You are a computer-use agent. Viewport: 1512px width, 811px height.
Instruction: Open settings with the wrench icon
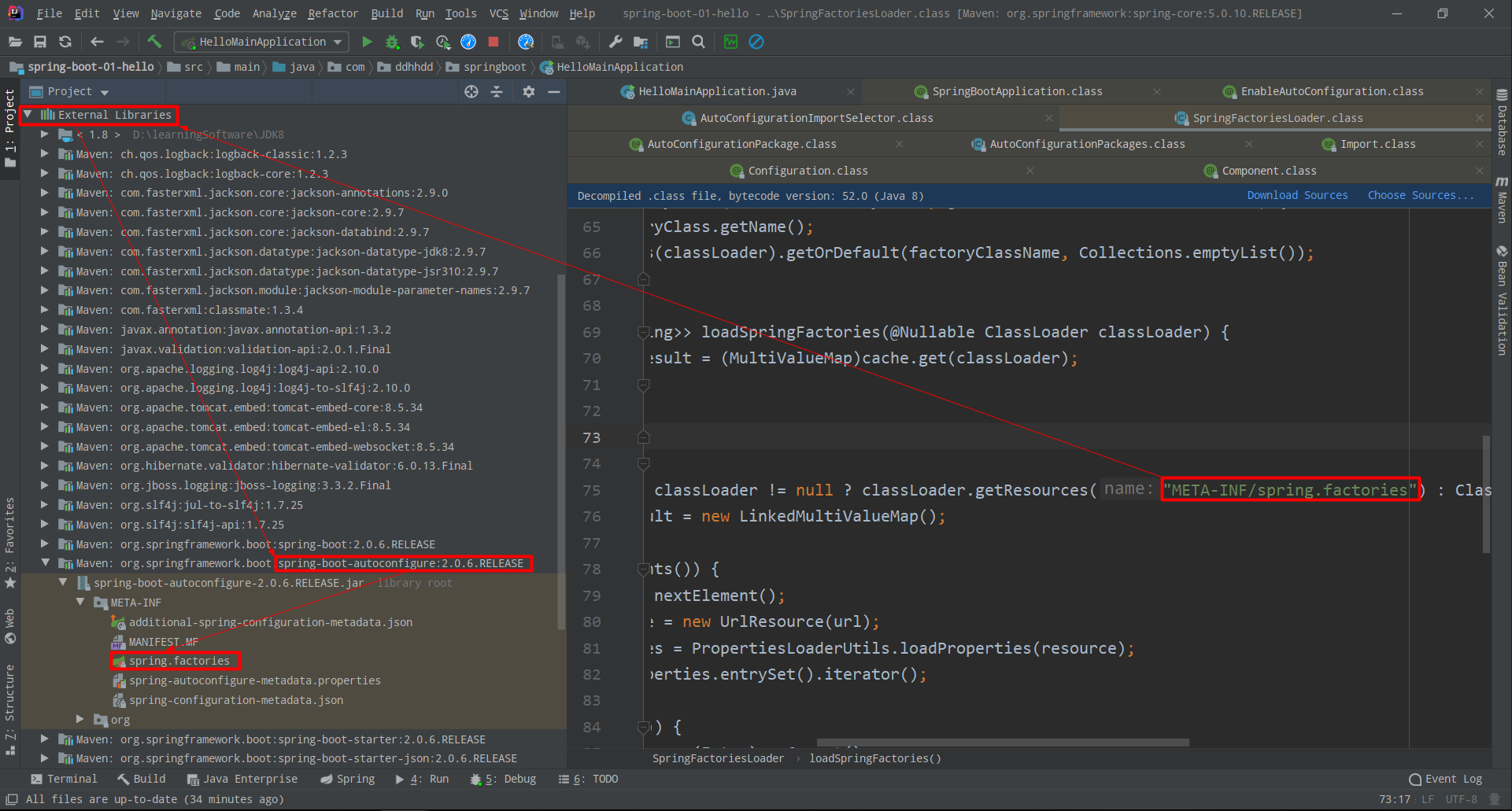point(616,42)
